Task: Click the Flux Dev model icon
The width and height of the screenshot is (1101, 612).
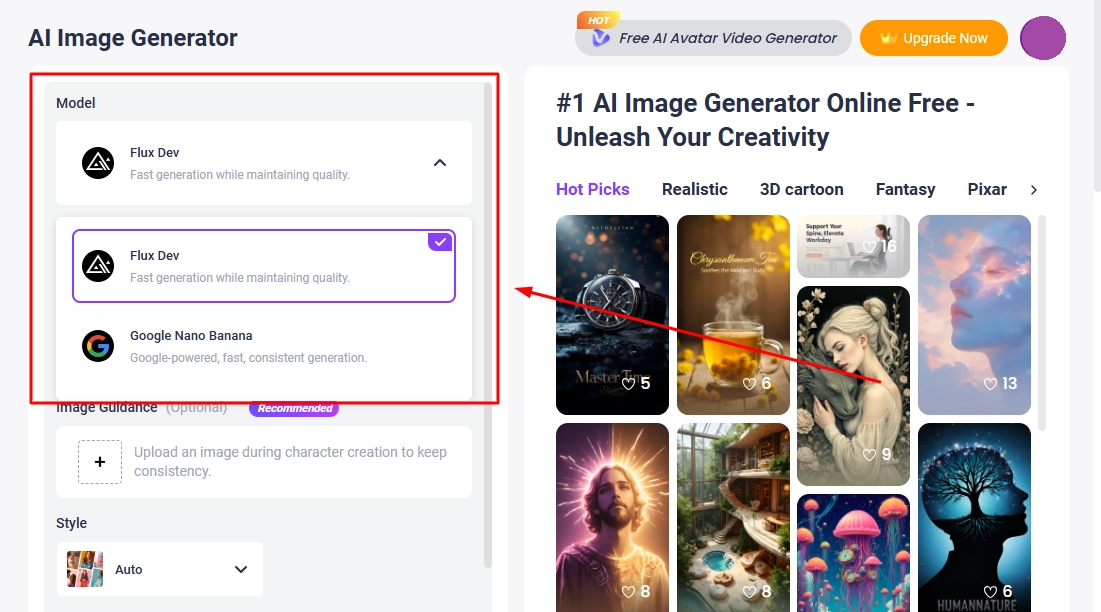Action: tap(98, 161)
